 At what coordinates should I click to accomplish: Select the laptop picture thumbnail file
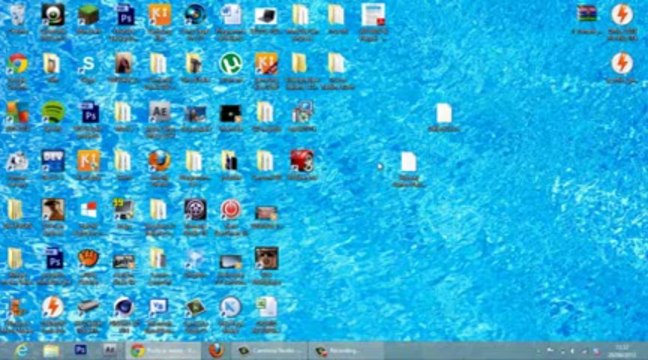(x=266, y=16)
